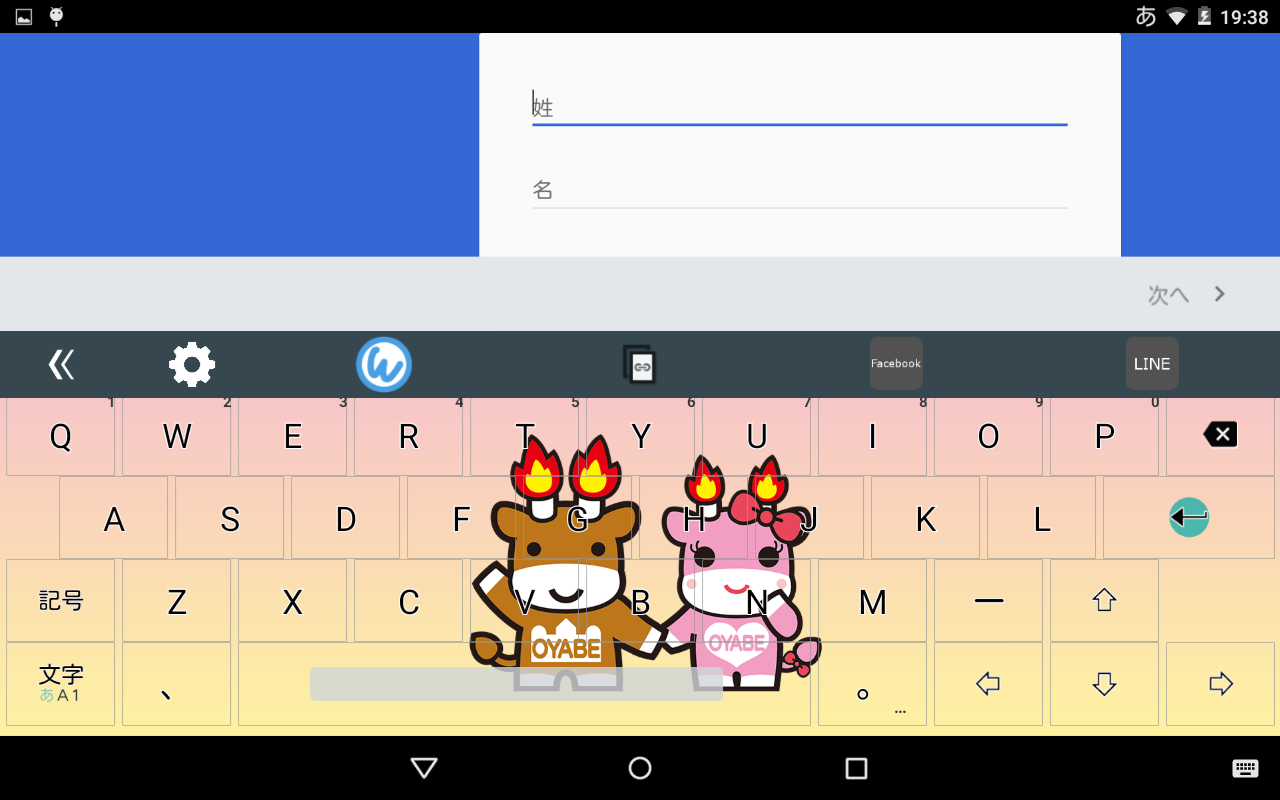
Task: Tap the N key
Action: [756, 600]
